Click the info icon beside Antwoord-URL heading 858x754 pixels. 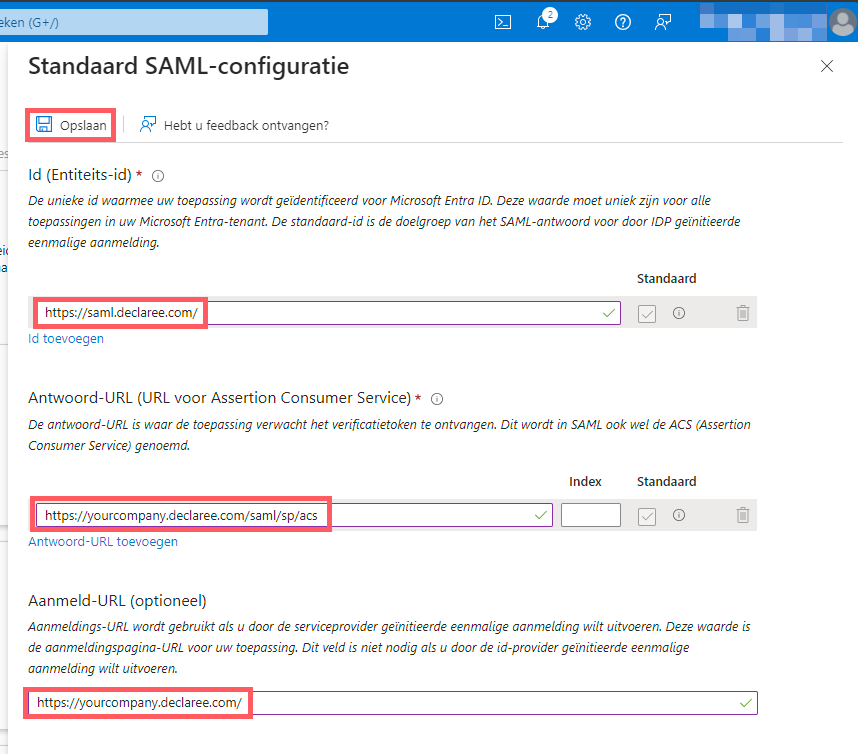[437, 398]
